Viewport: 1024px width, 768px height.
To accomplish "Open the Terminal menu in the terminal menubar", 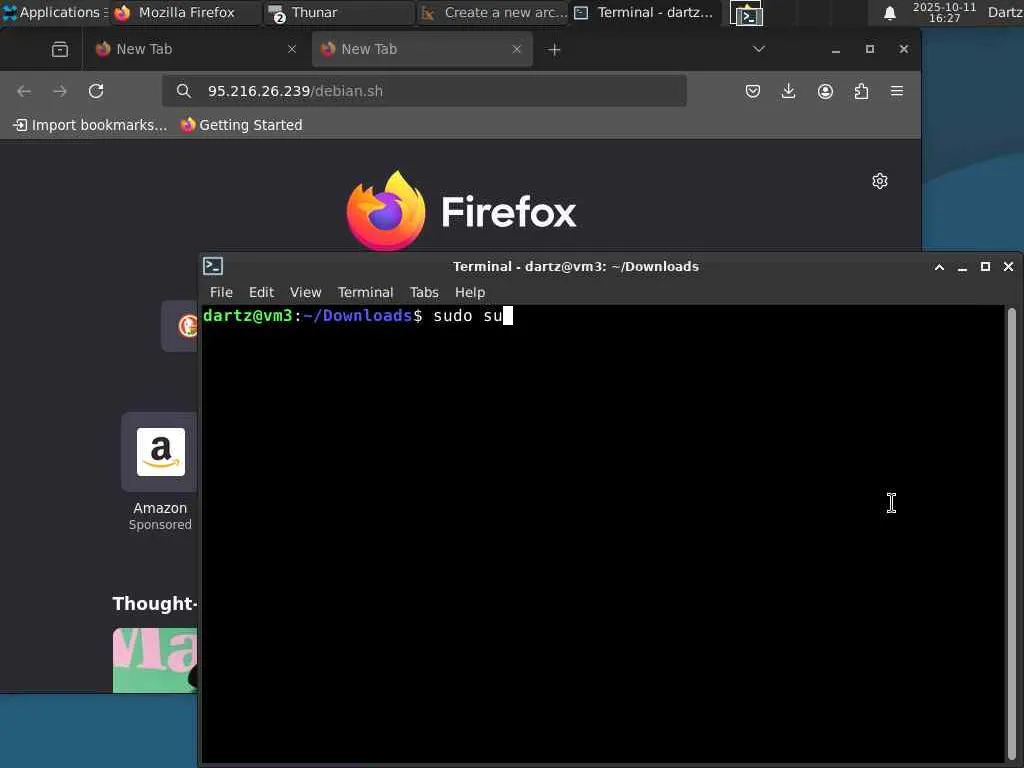I will pos(365,293).
